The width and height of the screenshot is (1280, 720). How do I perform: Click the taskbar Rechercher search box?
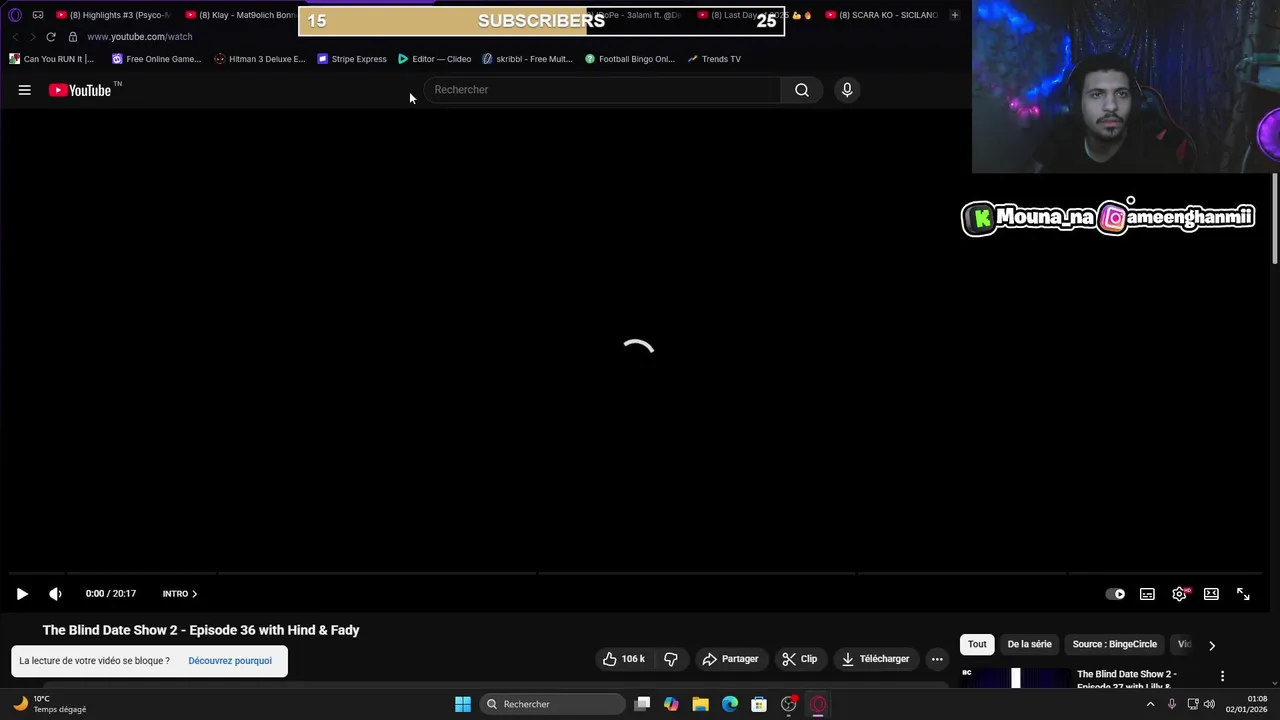click(x=552, y=704)
